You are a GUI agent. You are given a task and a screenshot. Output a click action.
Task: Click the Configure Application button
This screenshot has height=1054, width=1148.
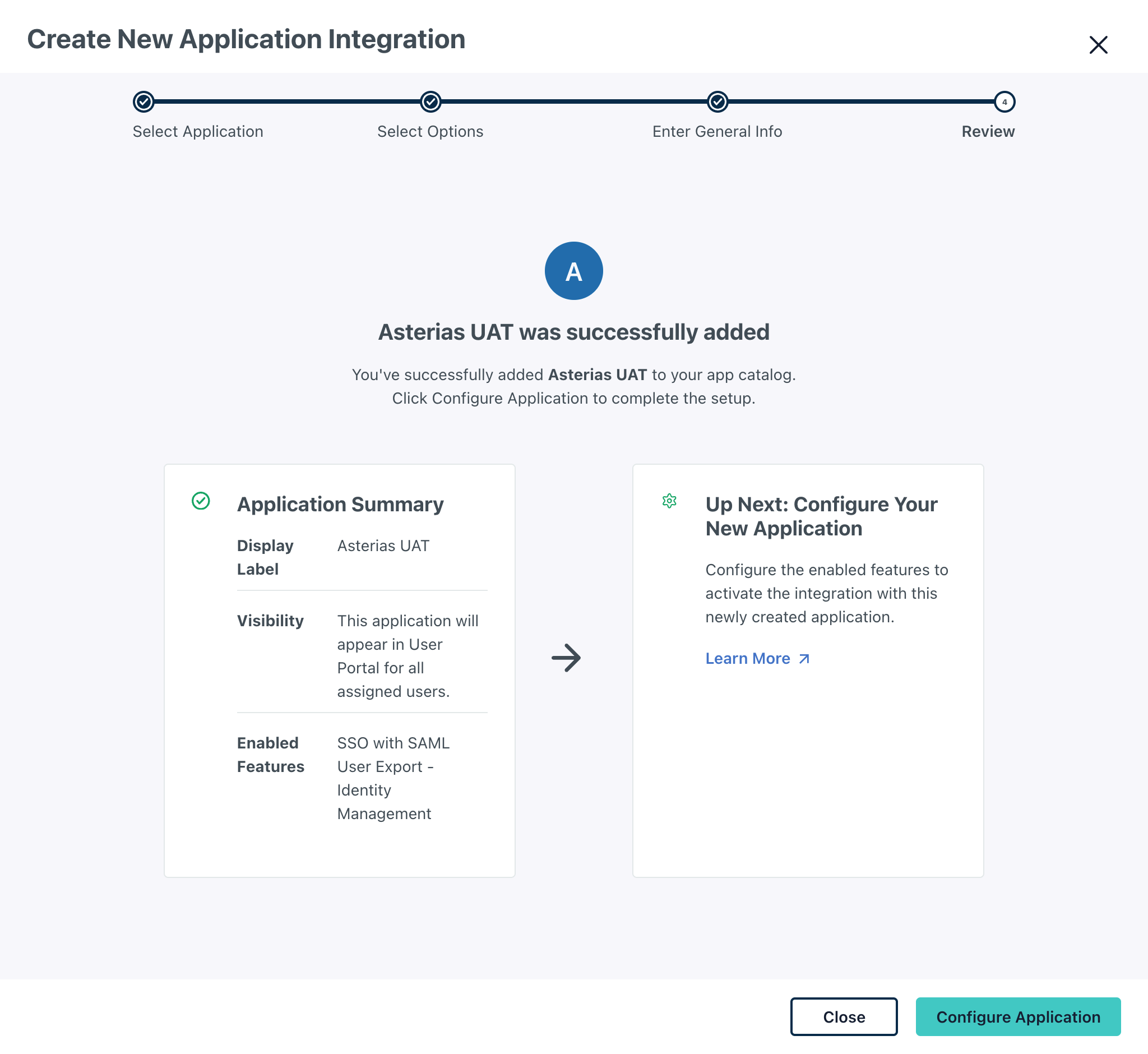(1018, 1016)
